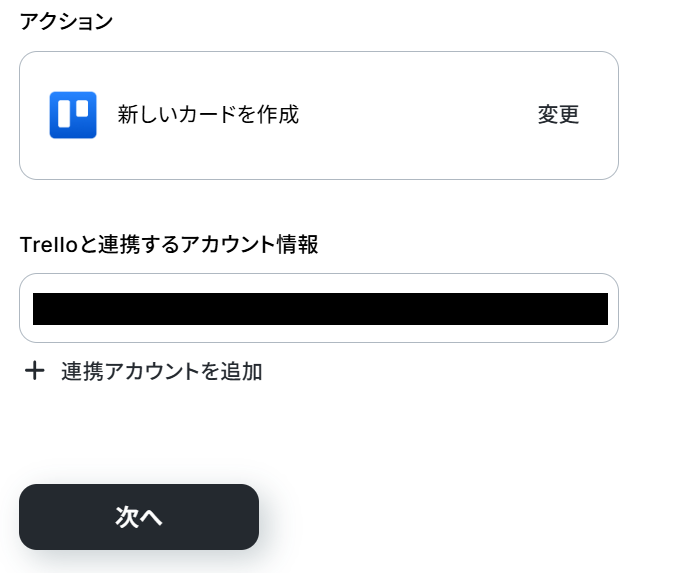The image size is (676, 573).
Task: Proceed to next step with 次へ
Action: point(139,517)
